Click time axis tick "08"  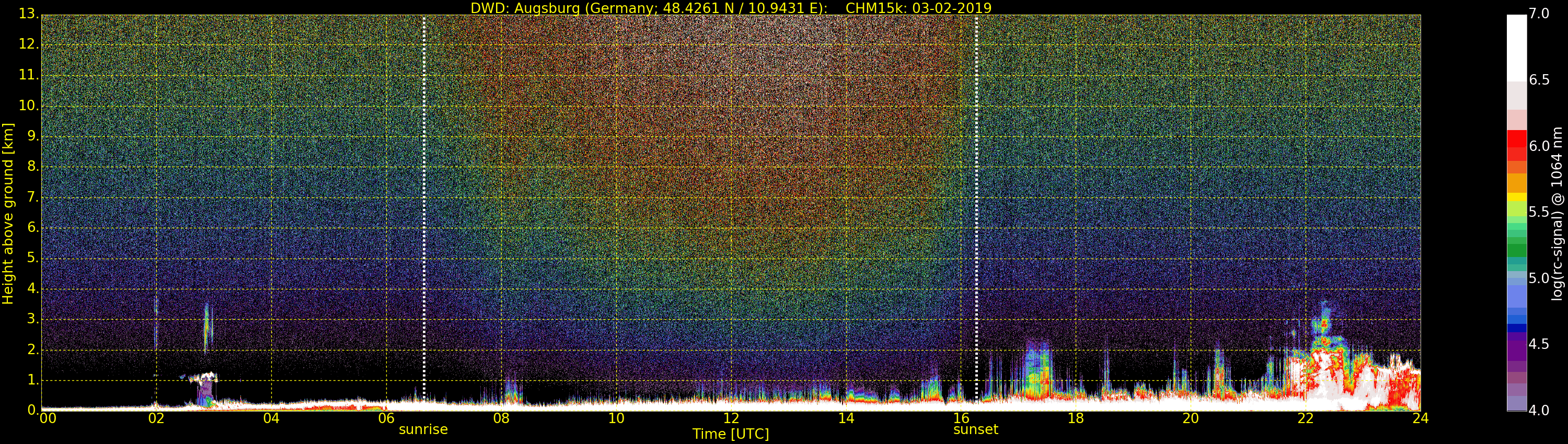(x=501, y=418)
